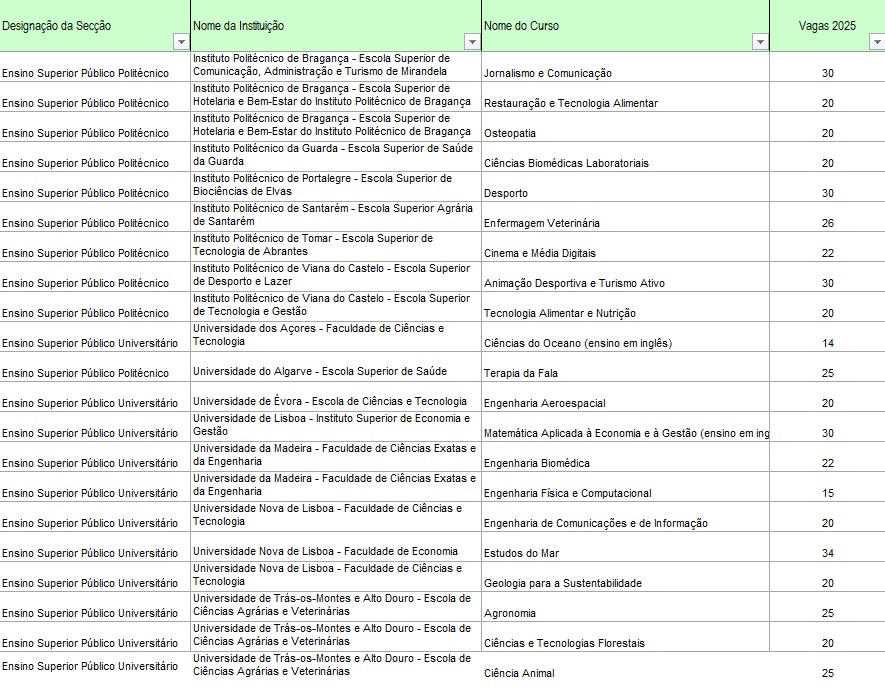Open the Vagas 2025 filter dropdown
This screenshot has width=885, height=687.
[877, 42]
